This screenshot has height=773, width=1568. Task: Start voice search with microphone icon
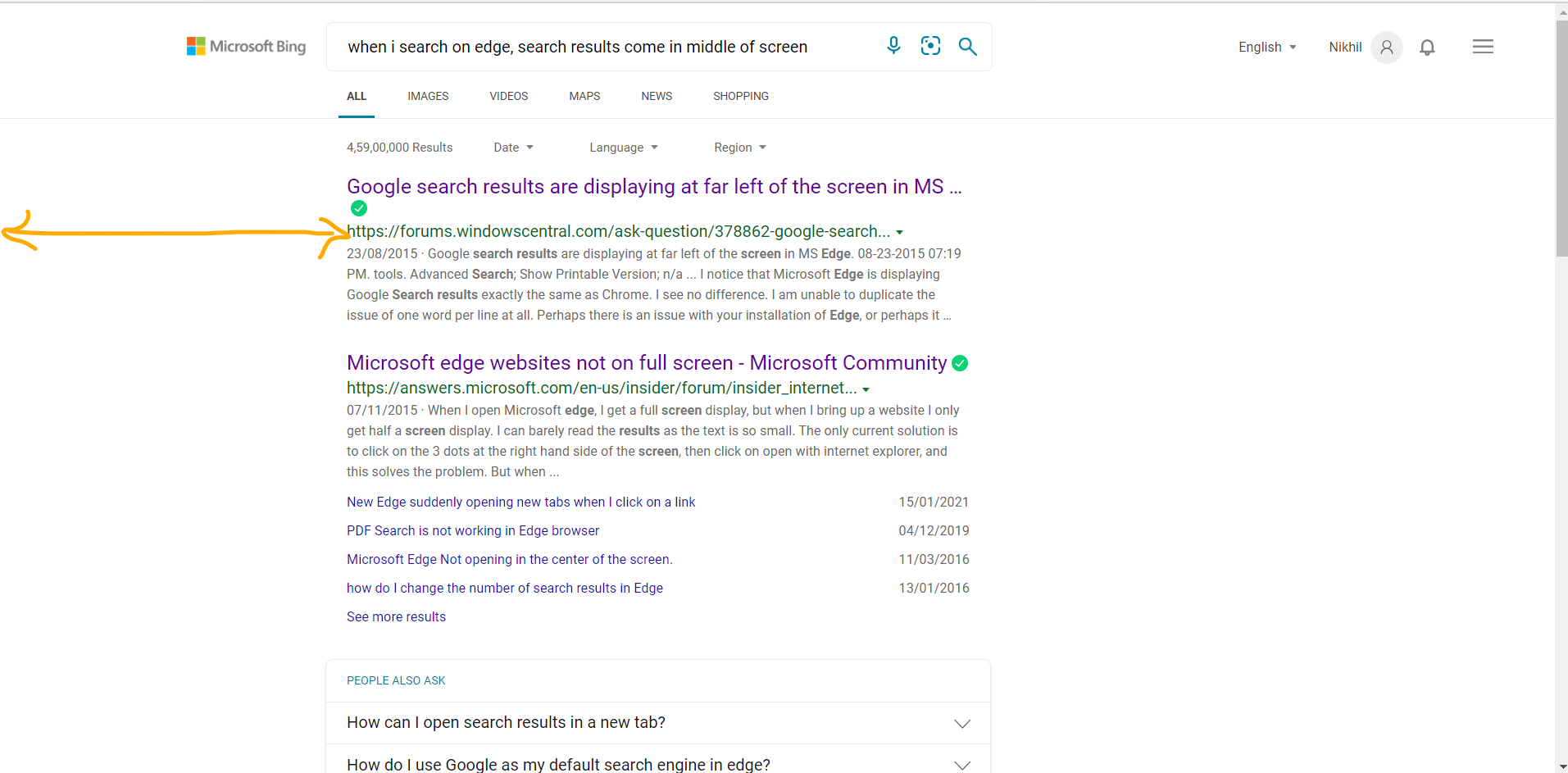click(893, 46)
